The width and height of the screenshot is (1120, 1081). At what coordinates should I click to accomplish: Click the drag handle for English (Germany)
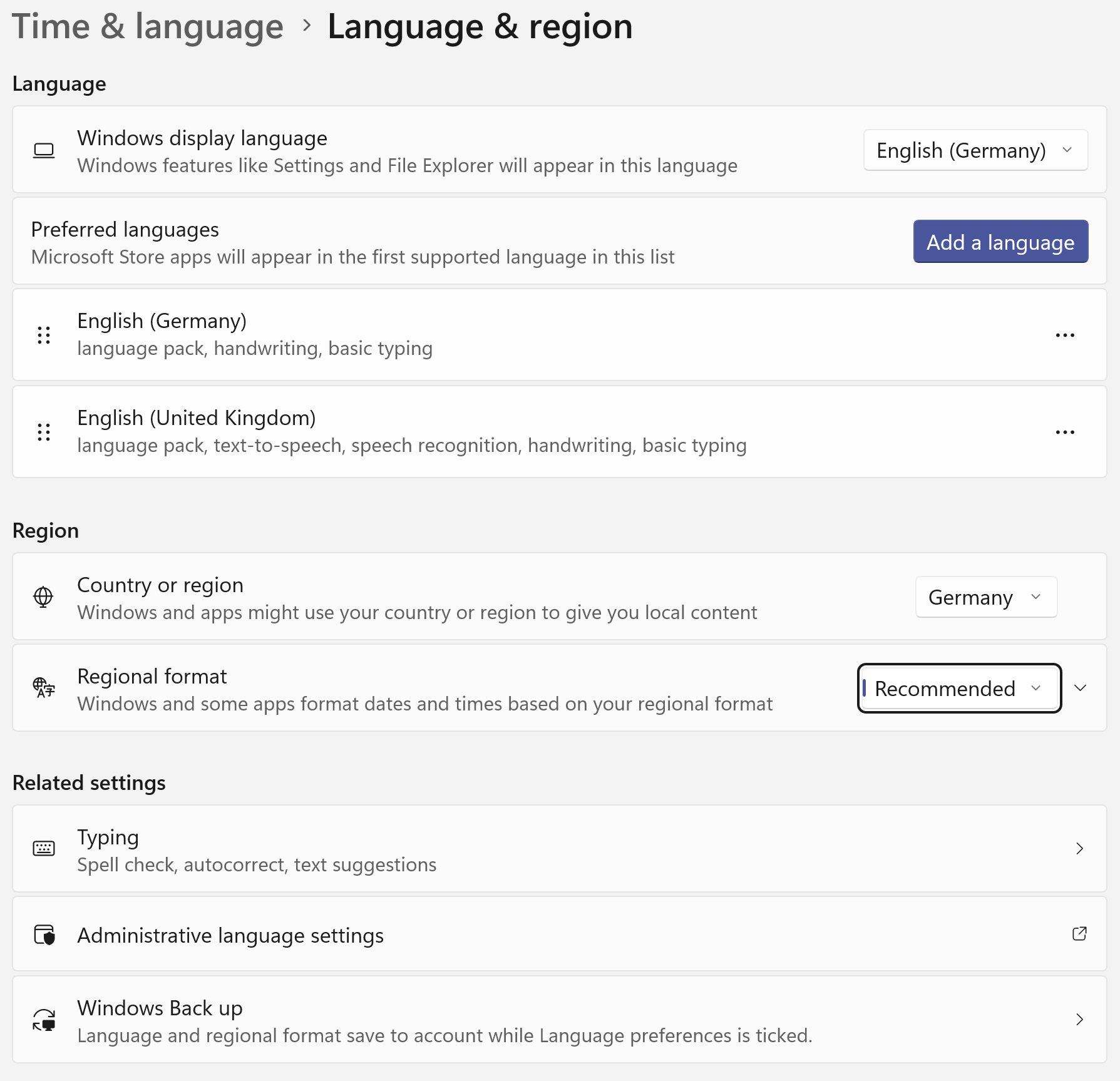pos(44,335)
